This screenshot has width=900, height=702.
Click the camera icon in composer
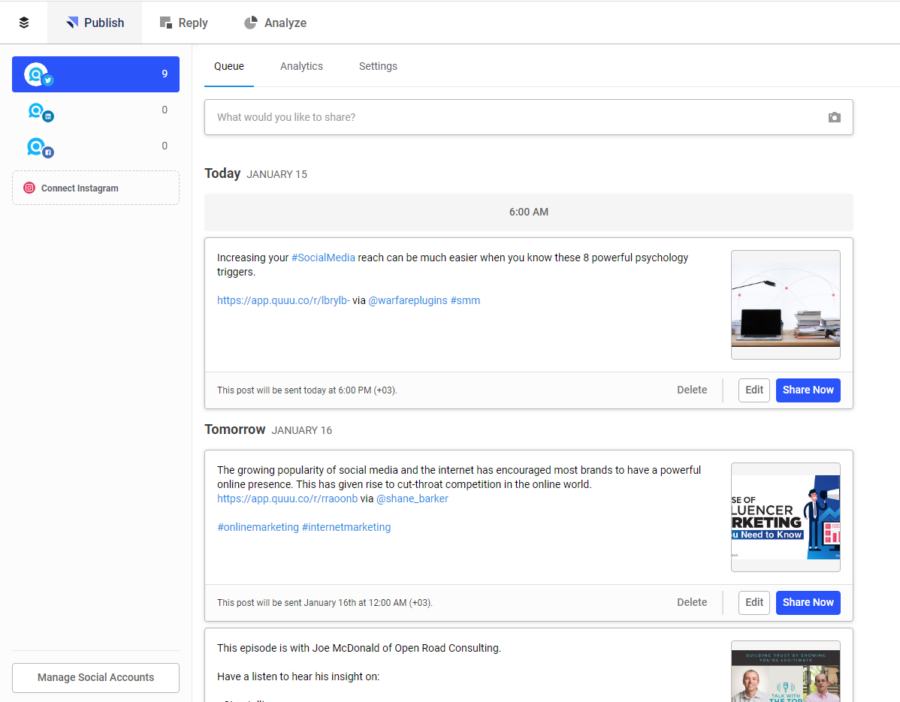(x=834, y=117)
